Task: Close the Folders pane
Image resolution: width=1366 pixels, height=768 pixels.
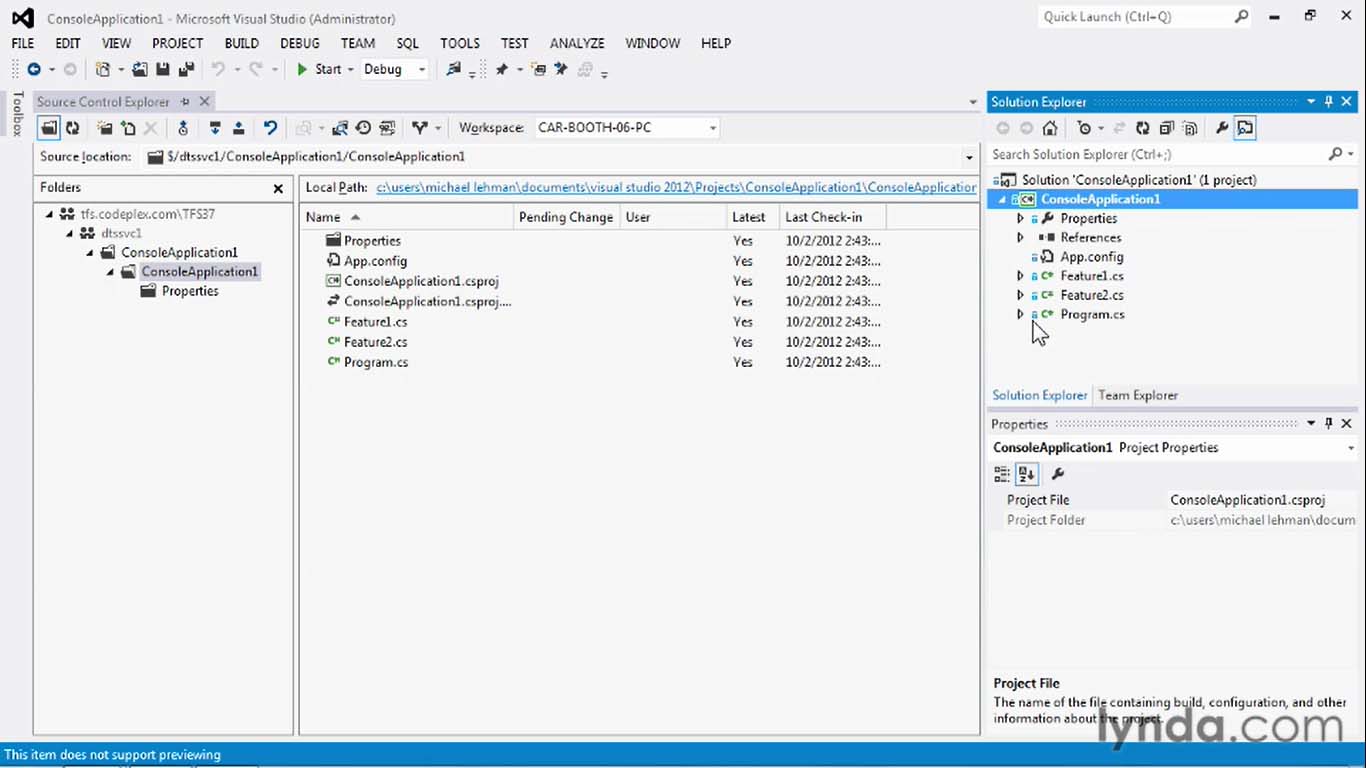Action: [x=278, y=188]
